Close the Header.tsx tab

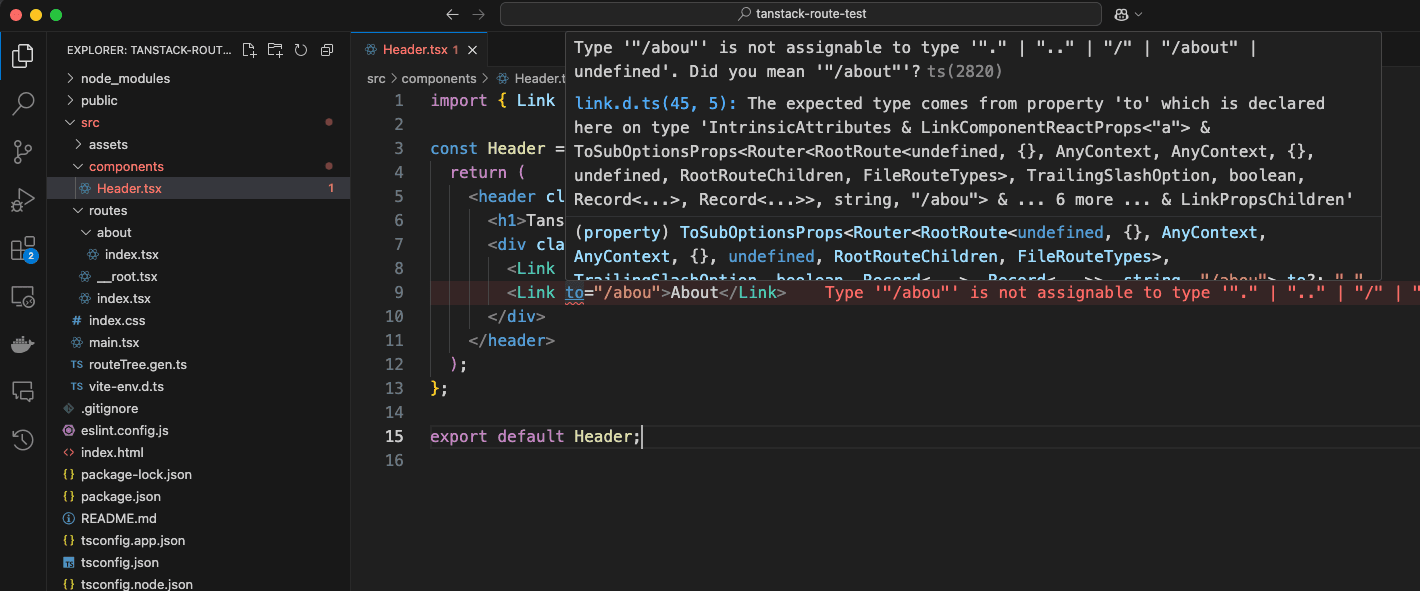pos(473,49)
